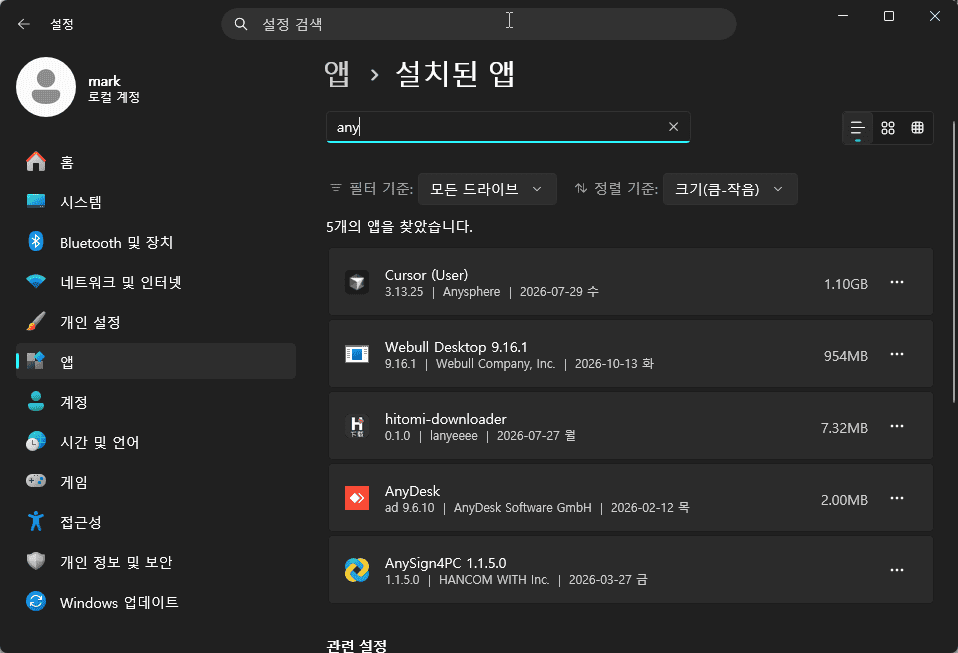Click the 1.10GB size value
This screenshot has height=653, width=958.
click(846, 284)
